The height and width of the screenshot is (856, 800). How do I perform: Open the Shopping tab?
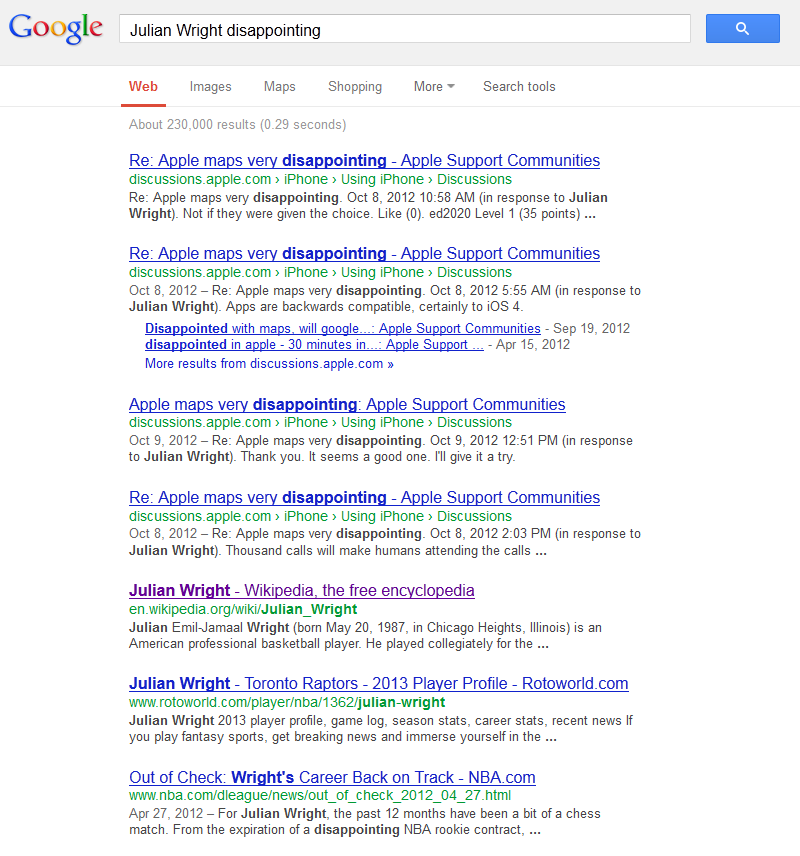(355, 87)
